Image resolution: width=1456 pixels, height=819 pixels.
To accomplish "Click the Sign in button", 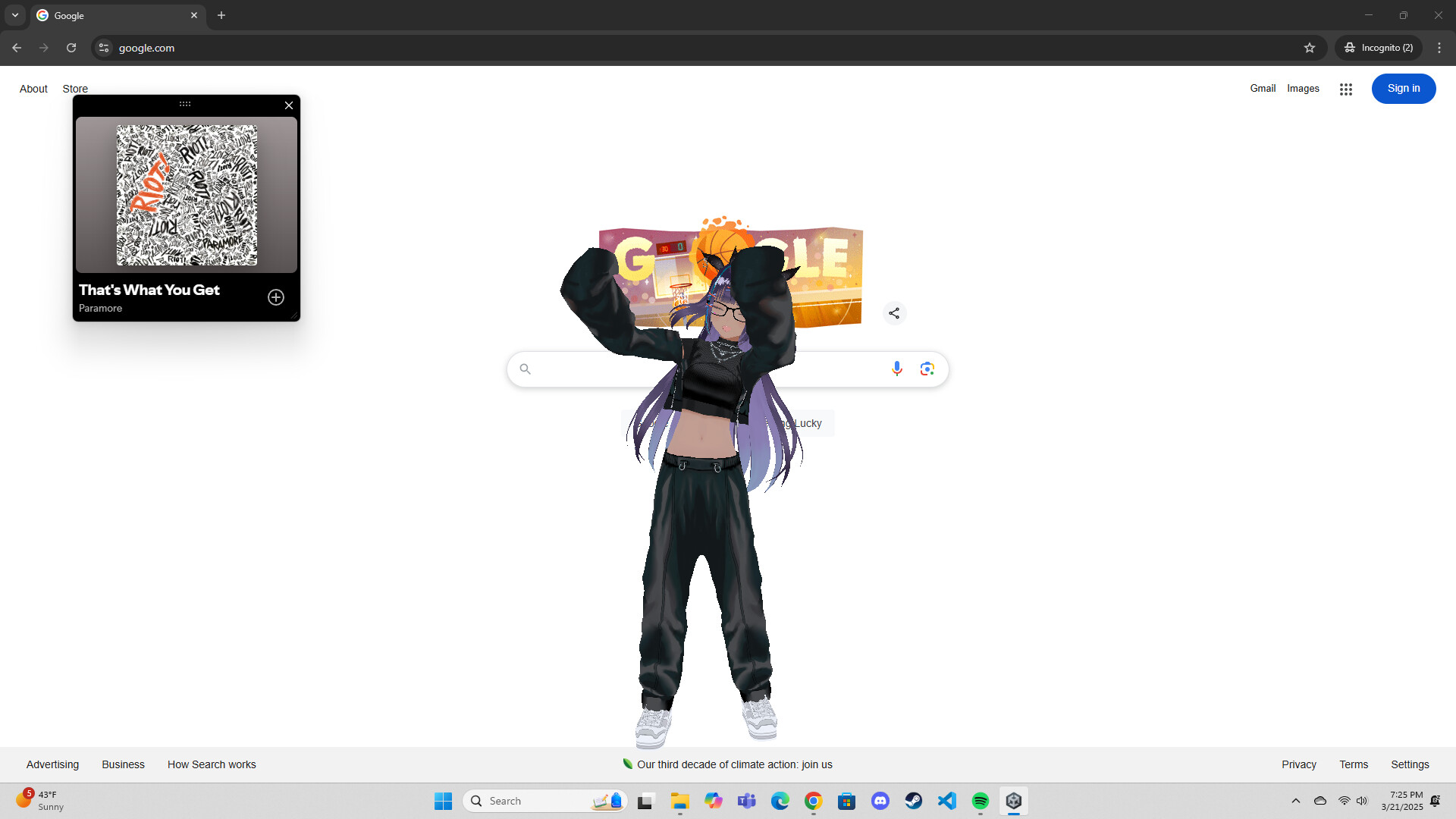I will pos(1403,89).
